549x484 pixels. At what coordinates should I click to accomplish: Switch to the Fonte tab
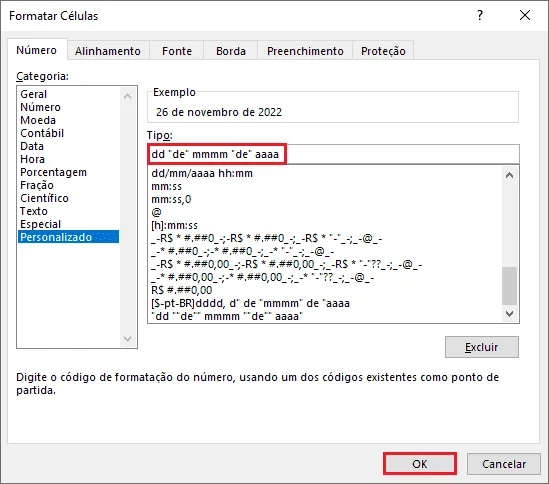click(x=177, y=51)
